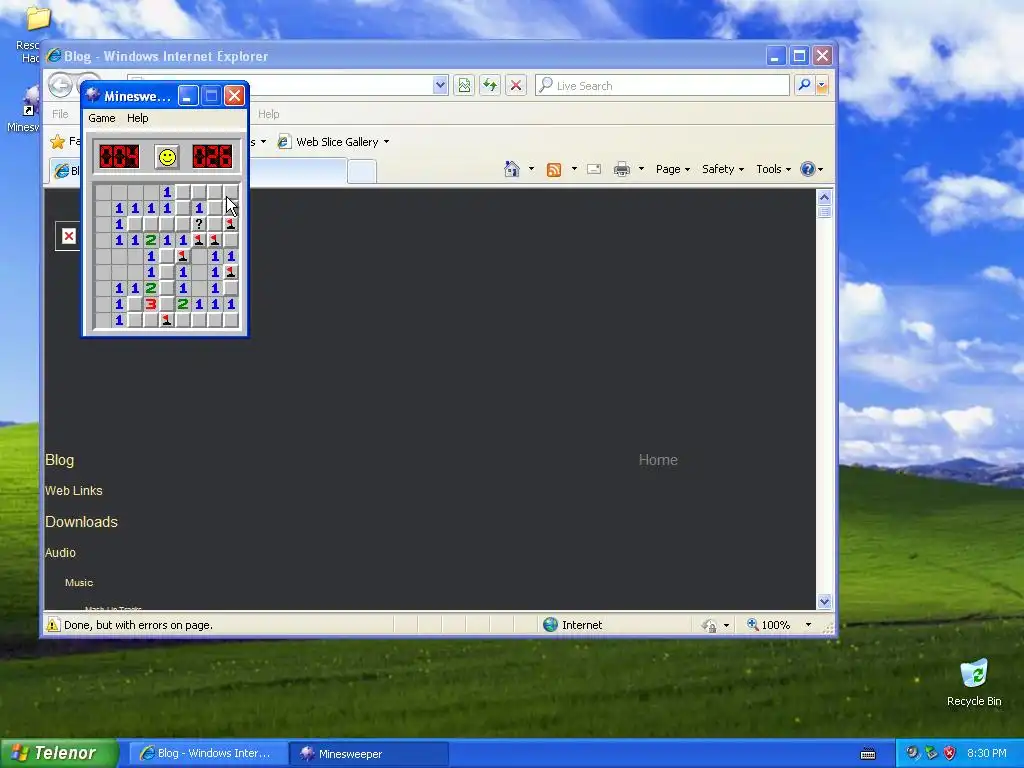Click the Refresh button in Internet Explorer
This screenshot has width=1024, height=768.
coord(490,86)
